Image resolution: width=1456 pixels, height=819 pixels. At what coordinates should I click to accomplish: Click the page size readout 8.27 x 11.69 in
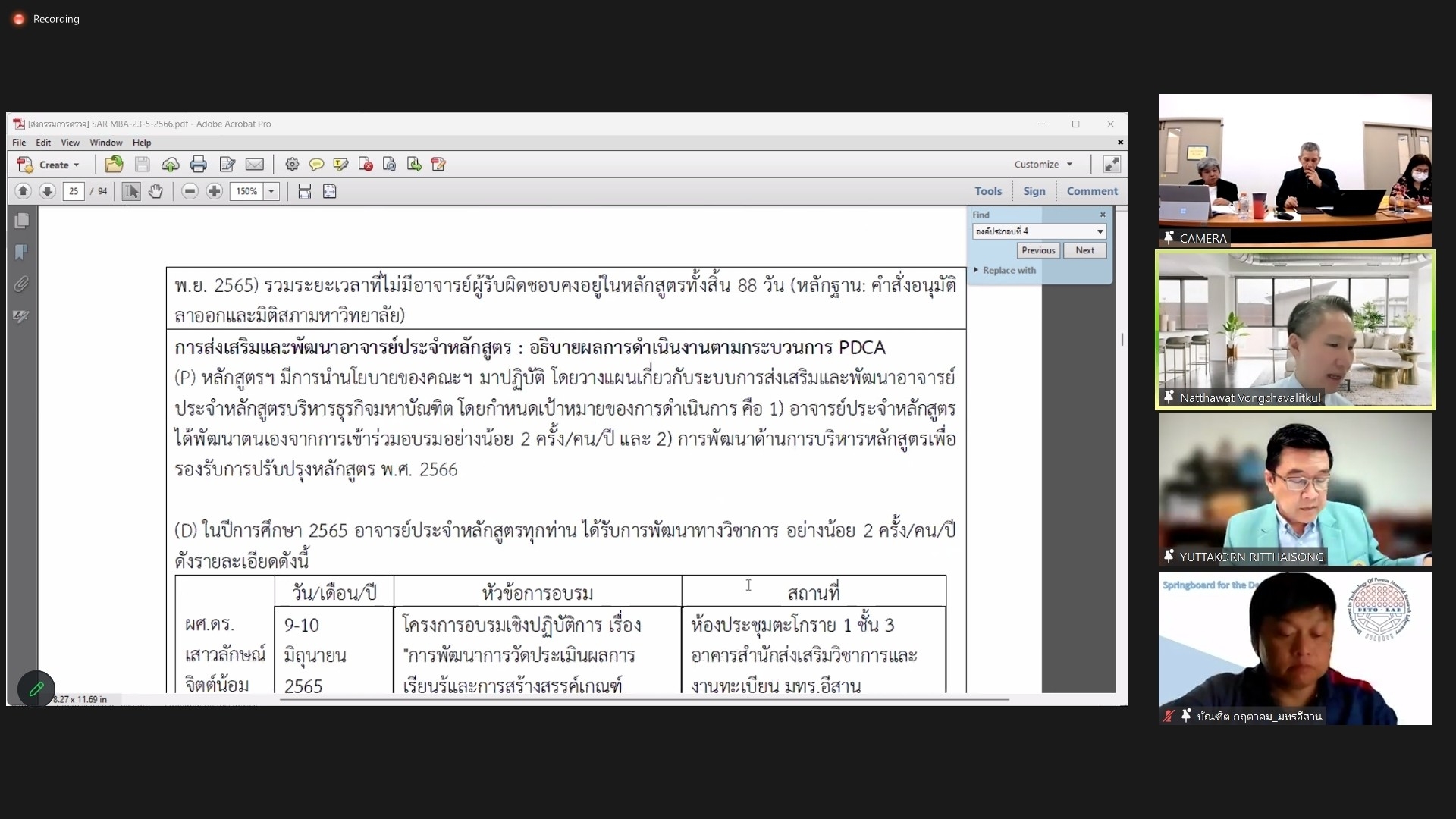(80, 699)
